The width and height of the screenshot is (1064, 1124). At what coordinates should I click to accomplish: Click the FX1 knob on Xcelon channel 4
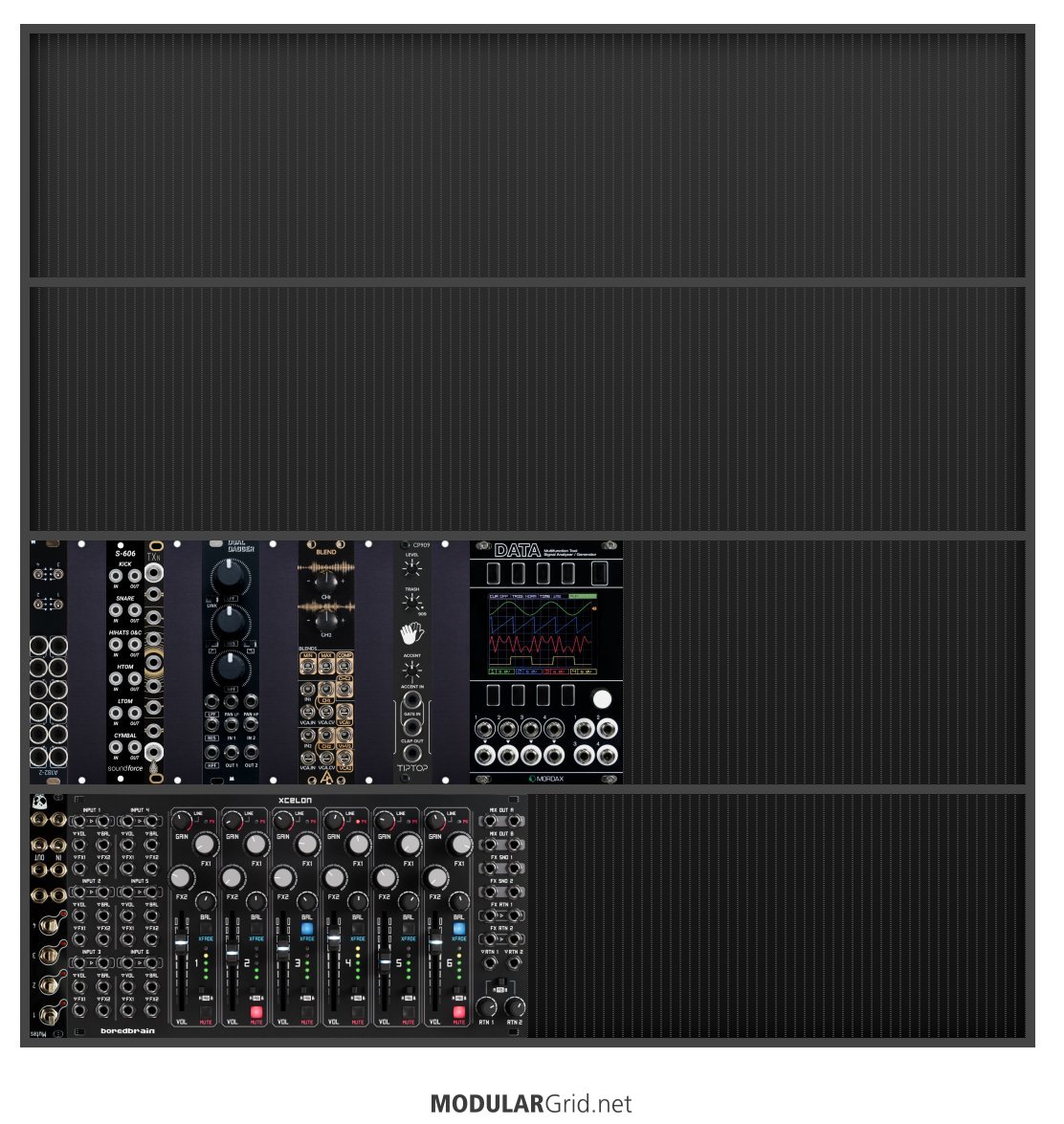pos(357,845)
